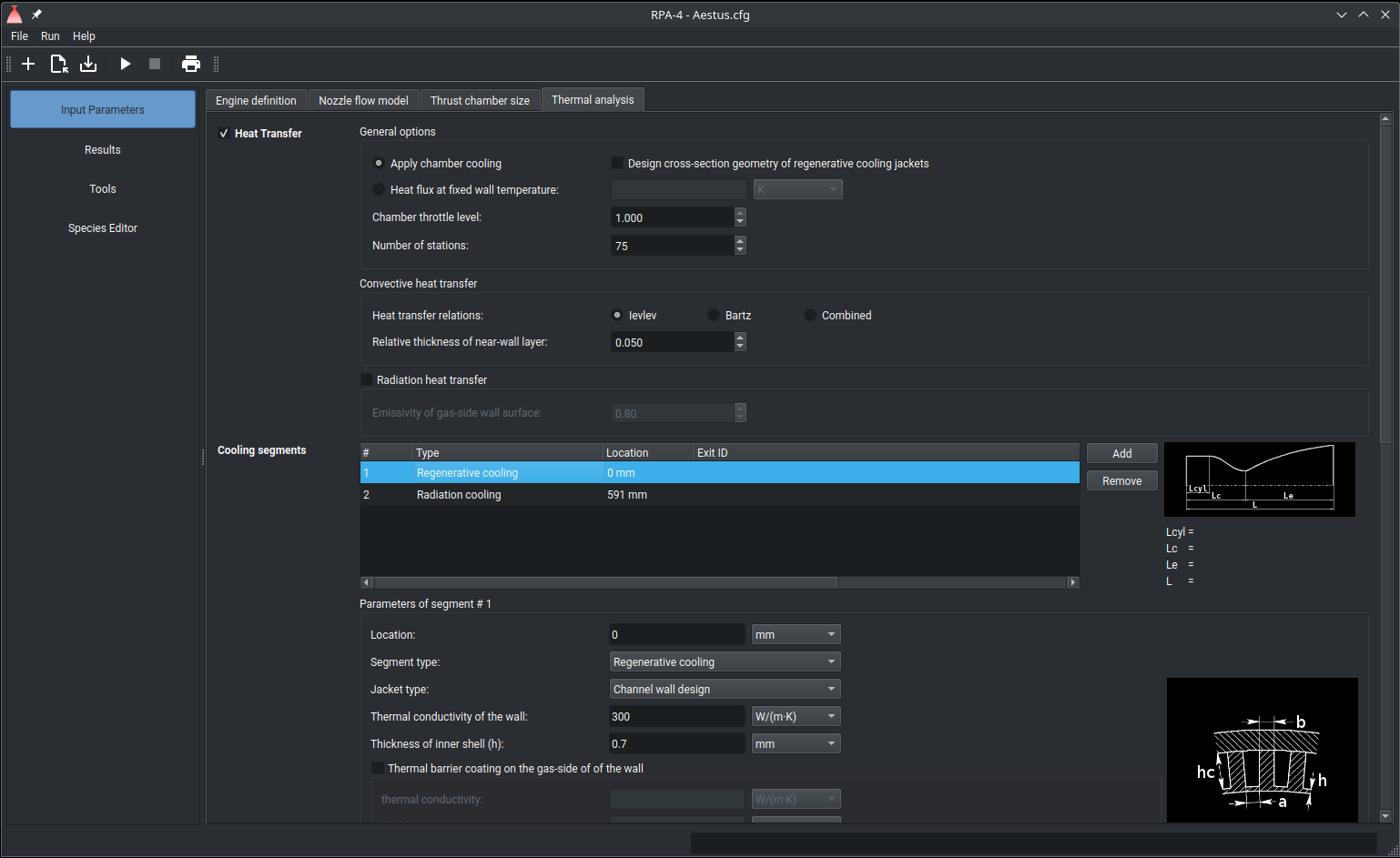Click the Remove cooling segment button
Viewport: 1400px width, 858px height.
pyautogui.click(x=1121, y=481)
